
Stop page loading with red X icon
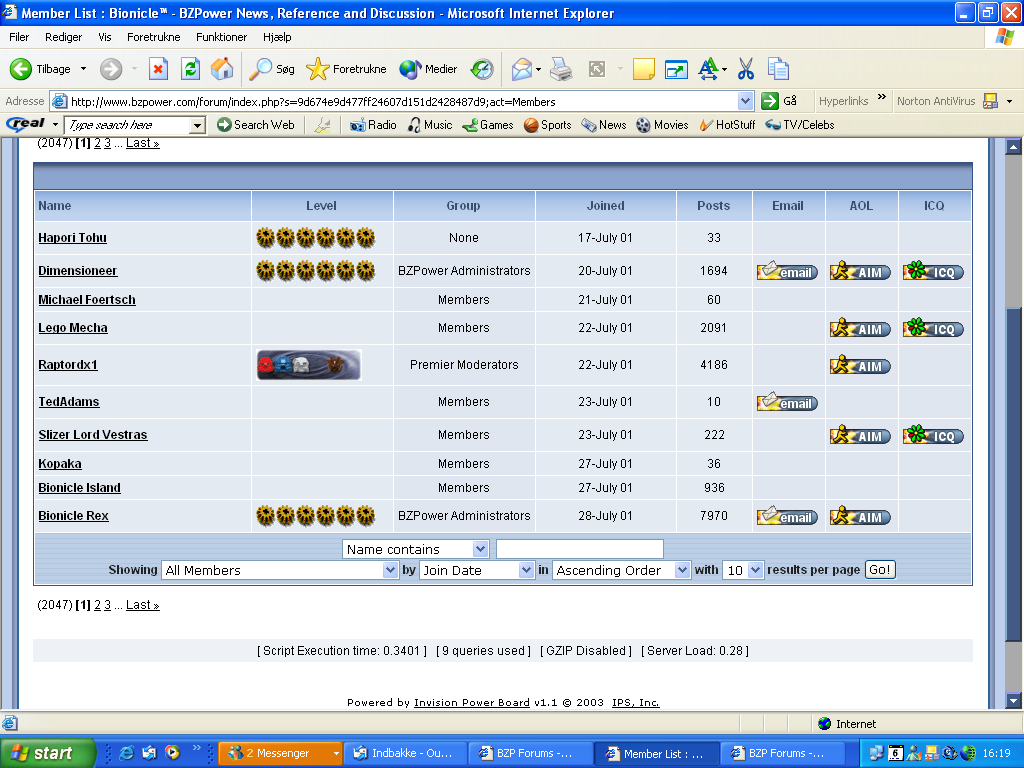[x=158, y=69]
